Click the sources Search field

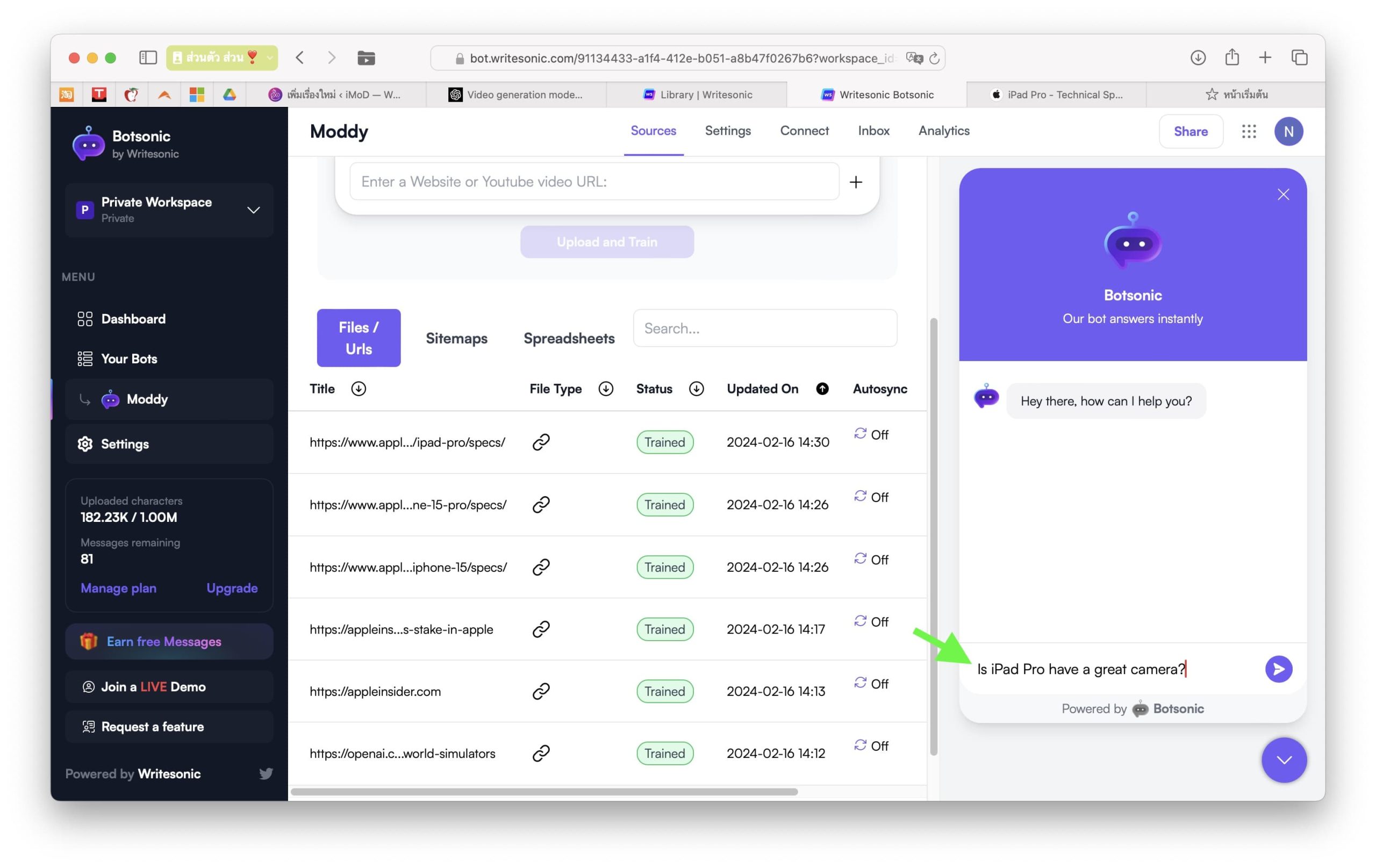click(764, 328)
